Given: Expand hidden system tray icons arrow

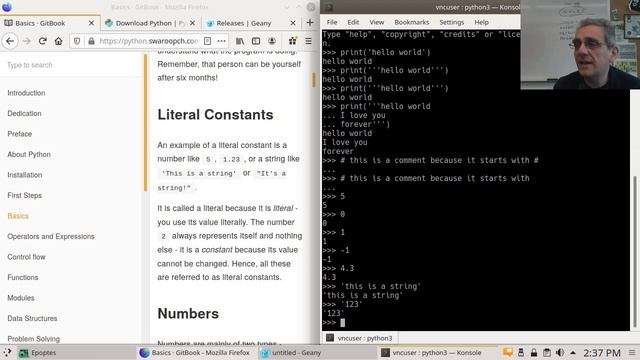Looking at the screenshot, I should [x=573, y=352].
